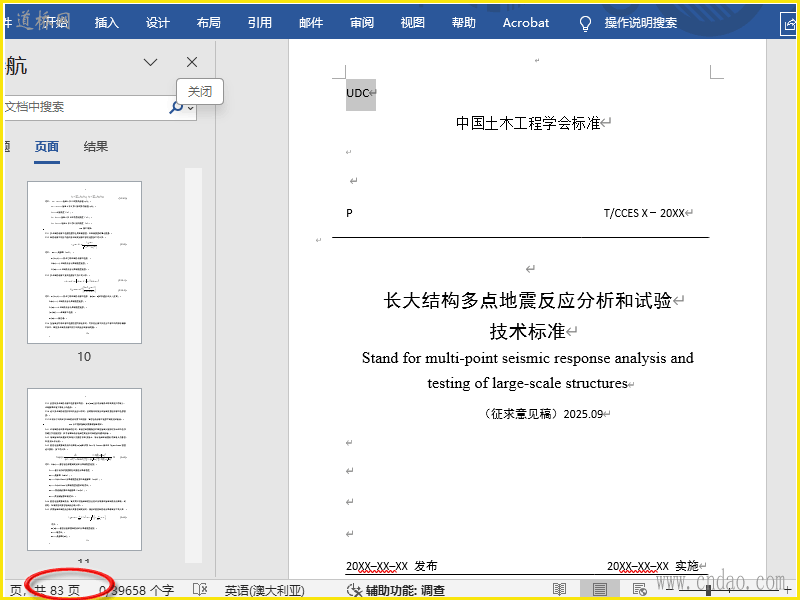
Task: Click the 20XX–XX–XX 发布 text
Action: [392, 566]
